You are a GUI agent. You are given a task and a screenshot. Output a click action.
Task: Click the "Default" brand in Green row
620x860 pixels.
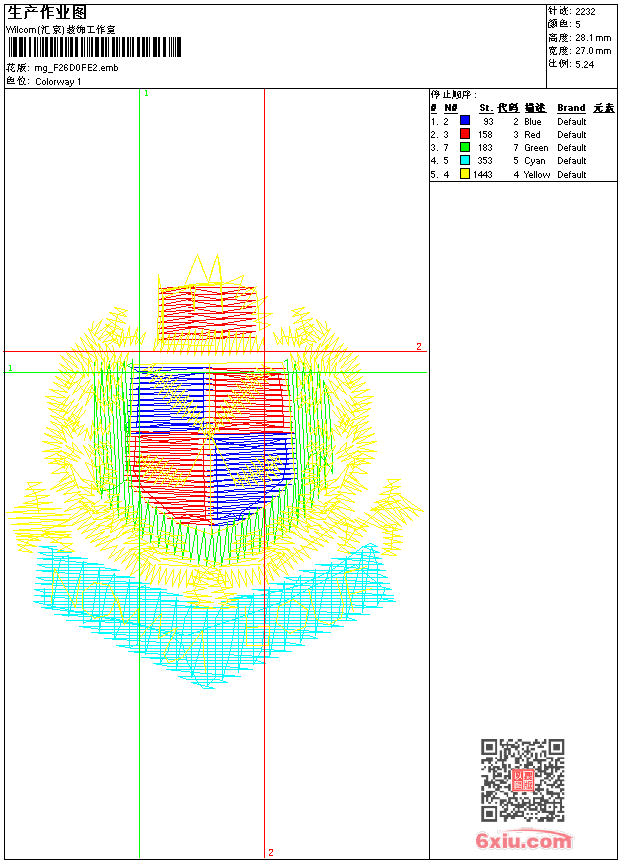pos(572,148)
